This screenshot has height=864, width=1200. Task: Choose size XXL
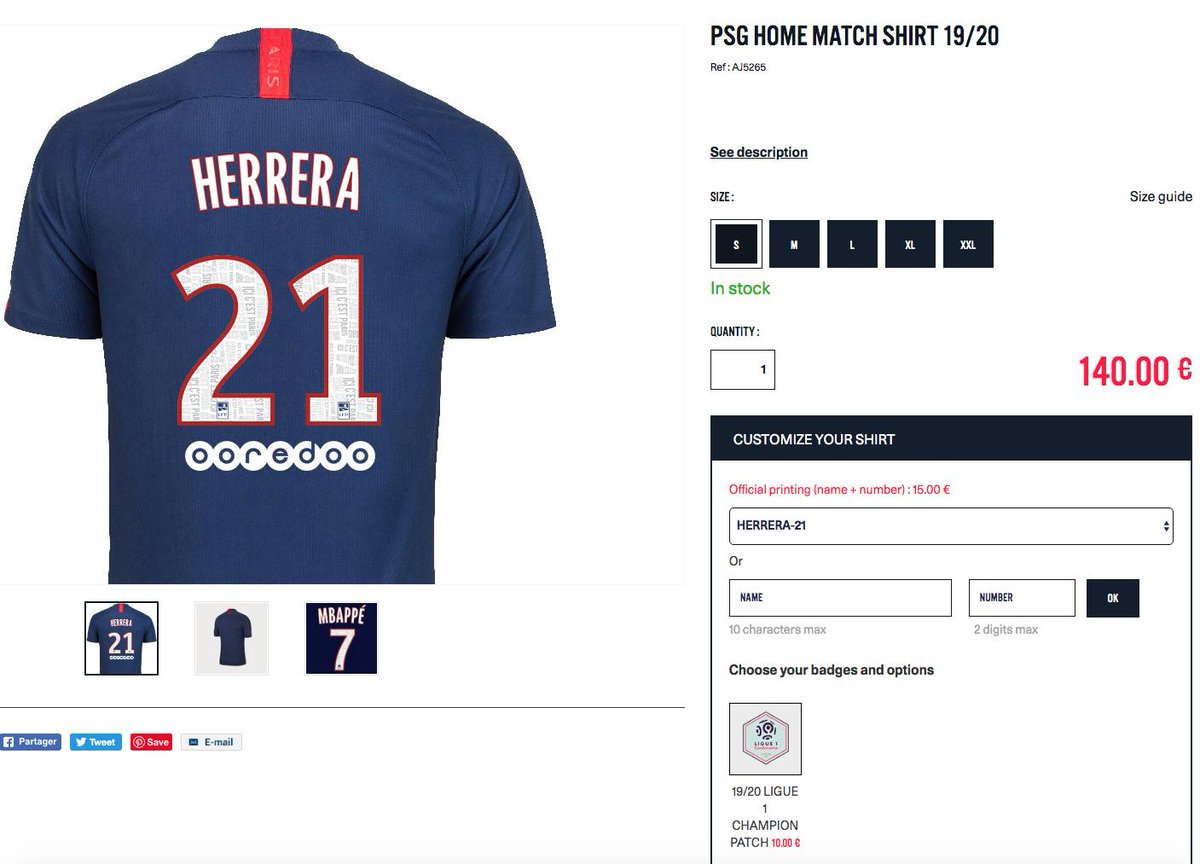click(968, 244)
